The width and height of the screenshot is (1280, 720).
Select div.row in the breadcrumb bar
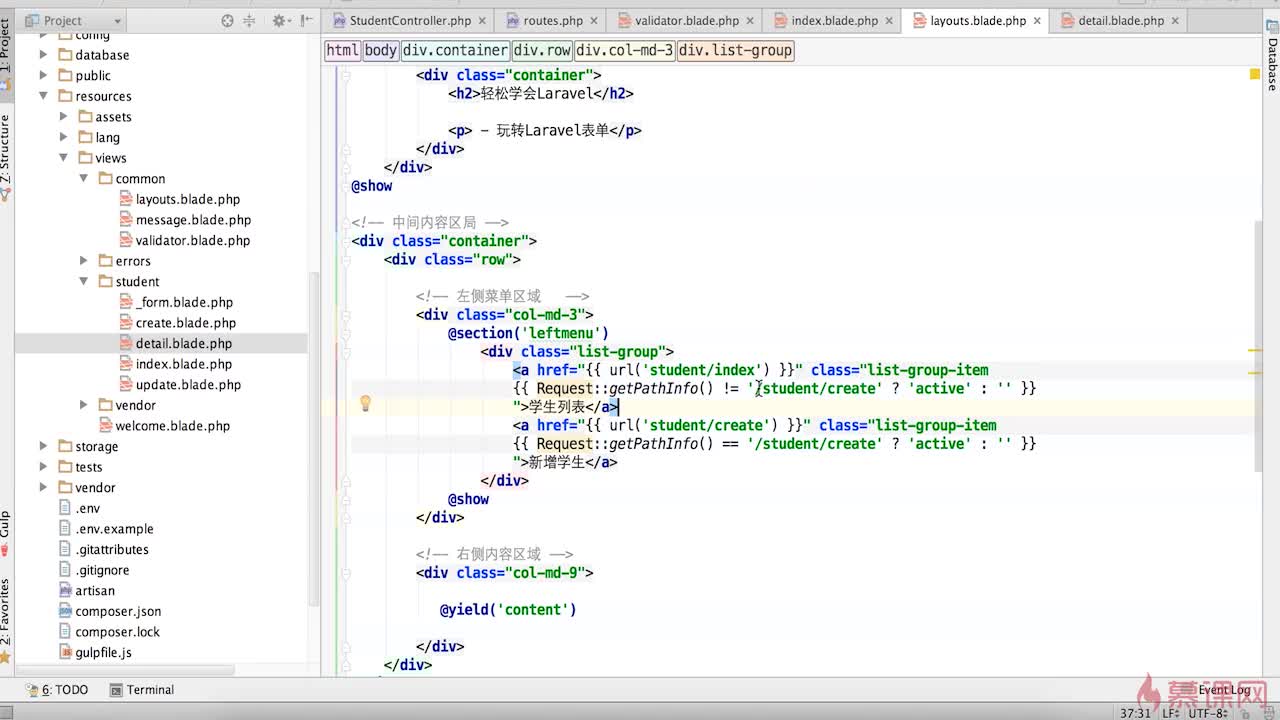(542, 50)
